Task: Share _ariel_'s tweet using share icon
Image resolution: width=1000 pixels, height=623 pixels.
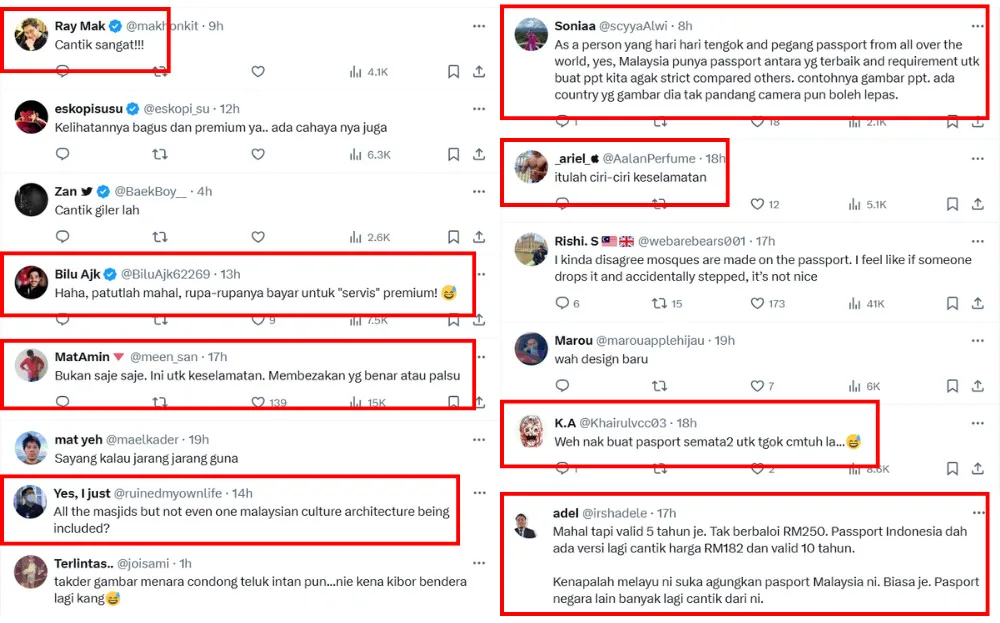Action: (977, 204)
